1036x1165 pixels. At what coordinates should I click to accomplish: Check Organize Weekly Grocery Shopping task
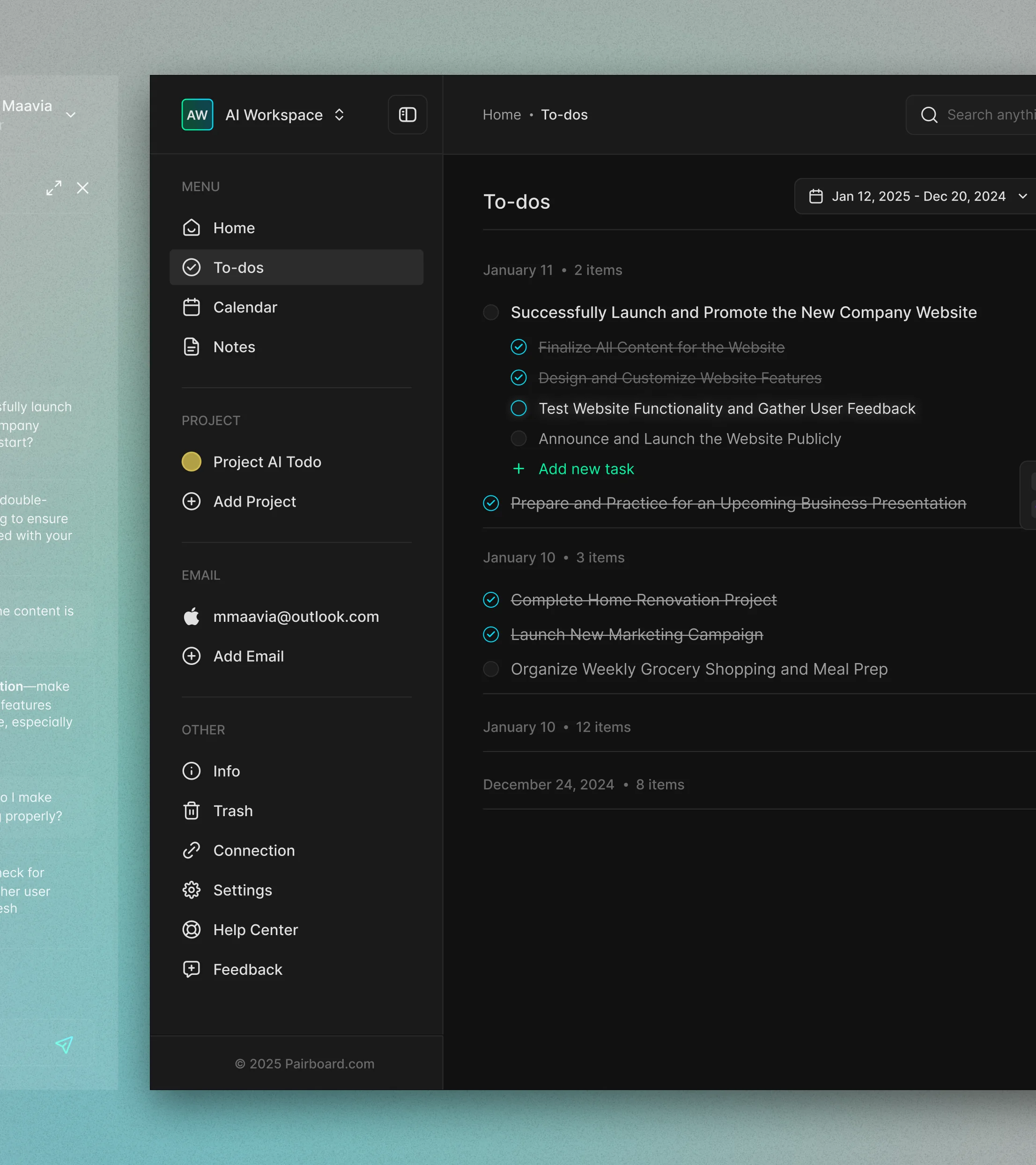click(x=491, y=669)
